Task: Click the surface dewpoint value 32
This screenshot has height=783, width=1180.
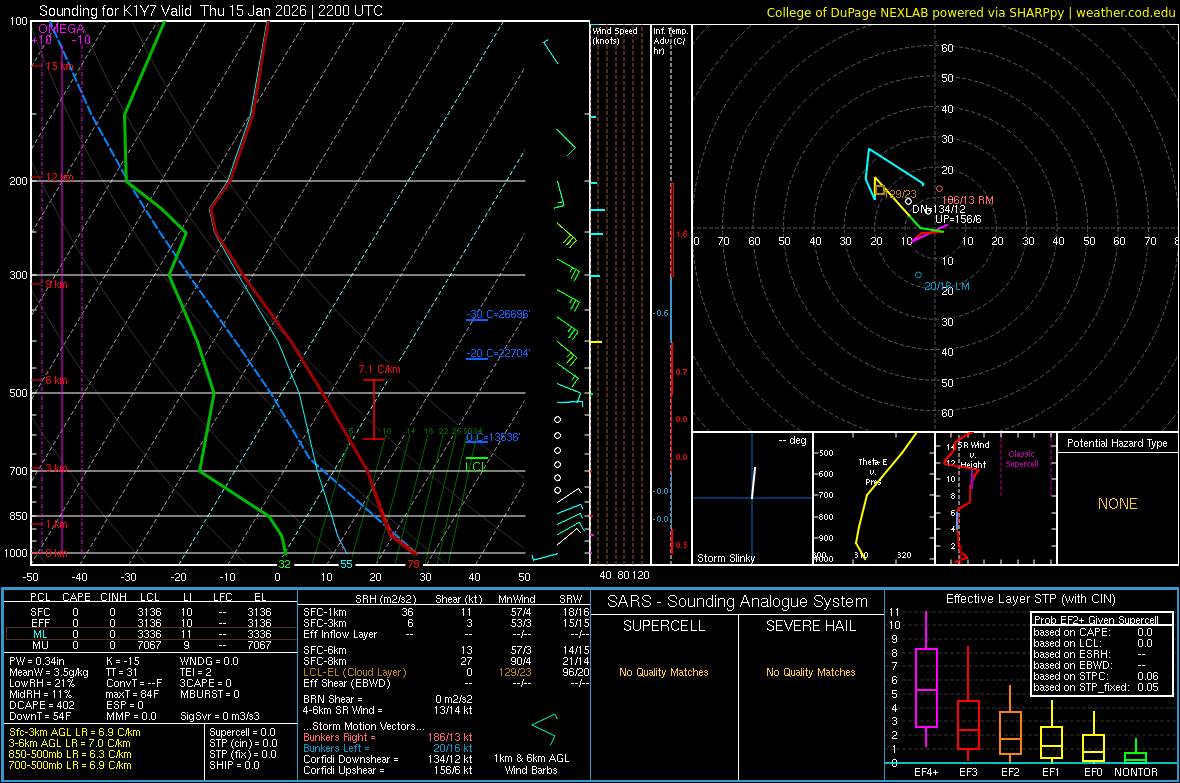Action: tap(284, 564)
